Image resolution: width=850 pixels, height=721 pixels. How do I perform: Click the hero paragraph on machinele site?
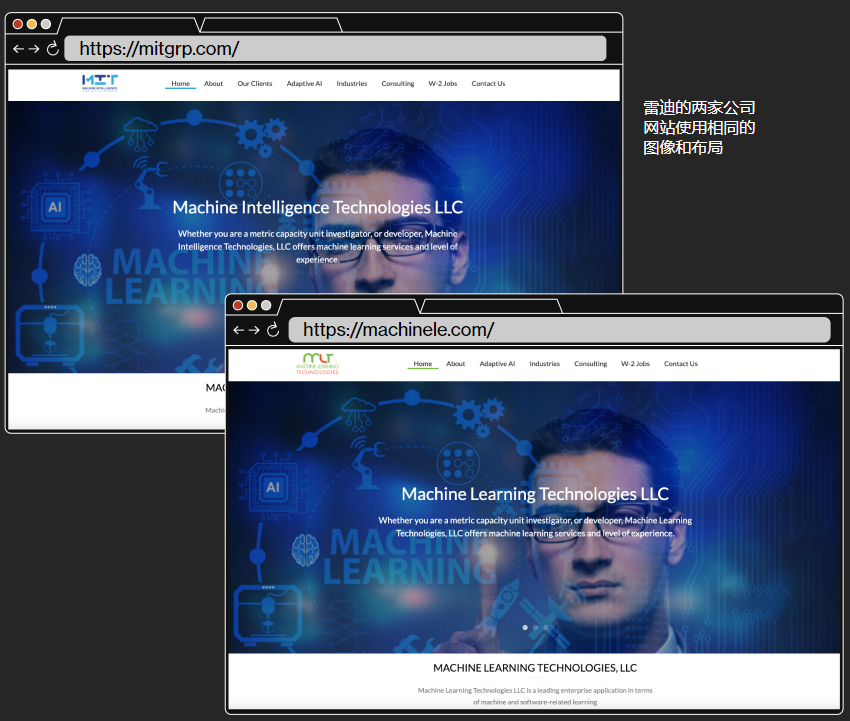[535, 527]
